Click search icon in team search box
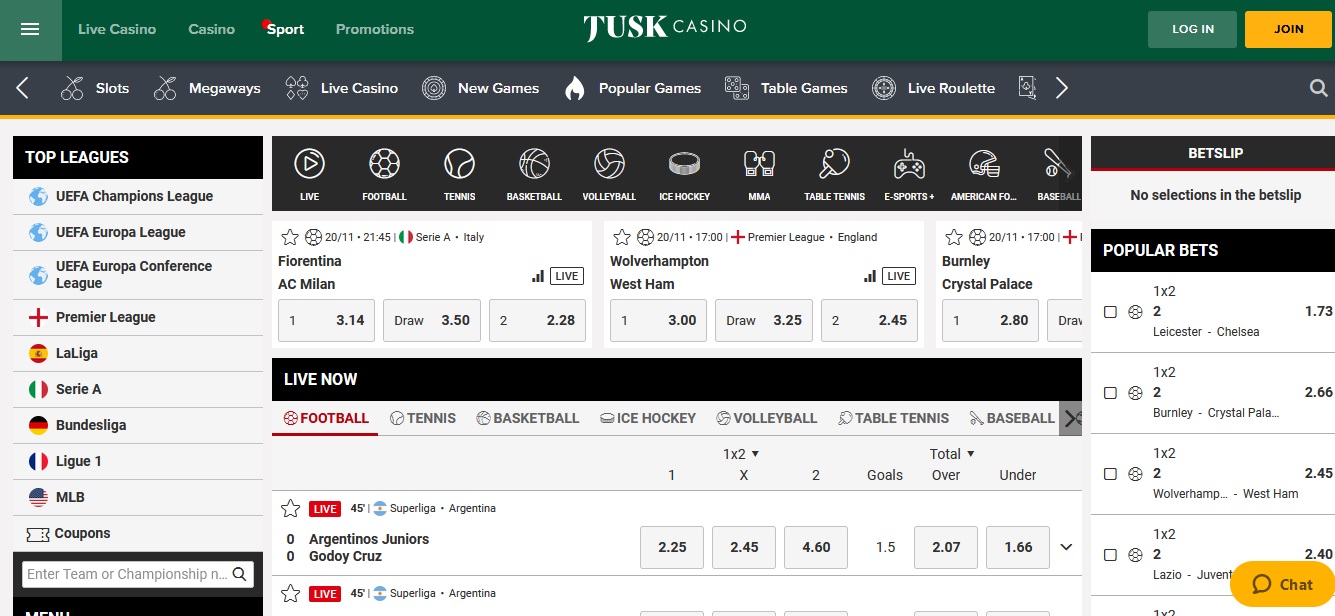 click(x=240, y=574)
